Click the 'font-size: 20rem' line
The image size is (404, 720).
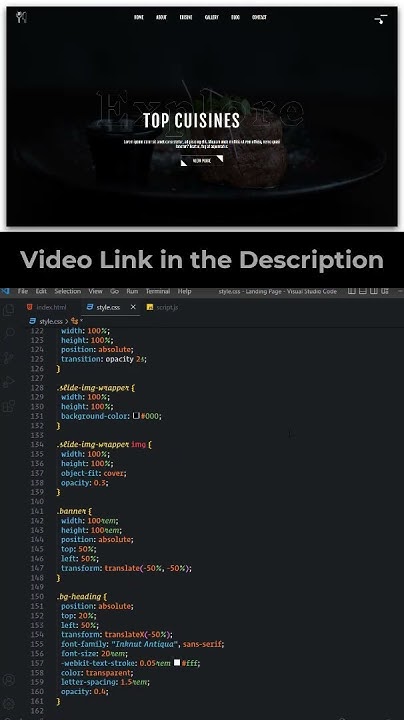click(94, 653)
